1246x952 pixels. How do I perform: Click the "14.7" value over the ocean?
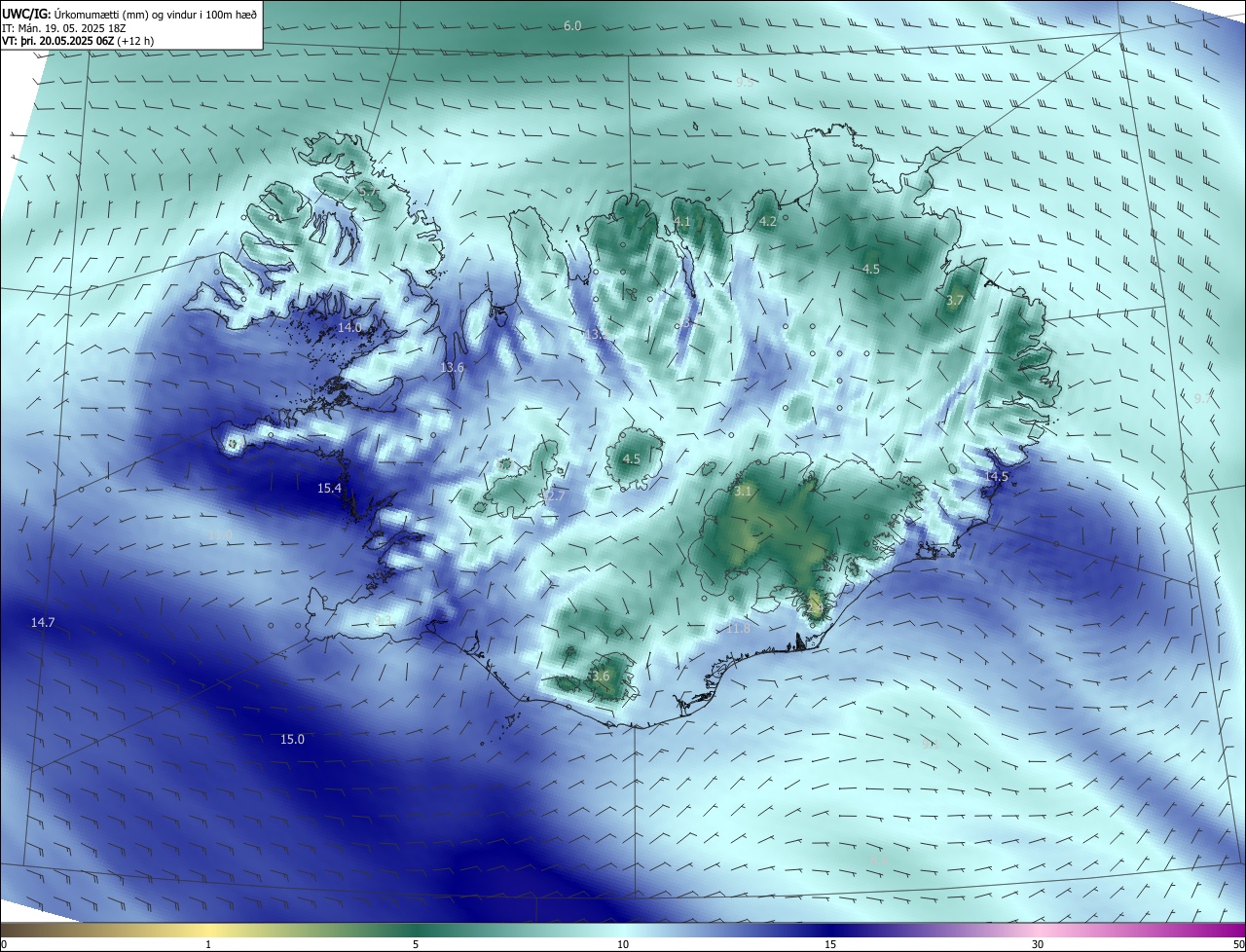click(x=43, y=622)
